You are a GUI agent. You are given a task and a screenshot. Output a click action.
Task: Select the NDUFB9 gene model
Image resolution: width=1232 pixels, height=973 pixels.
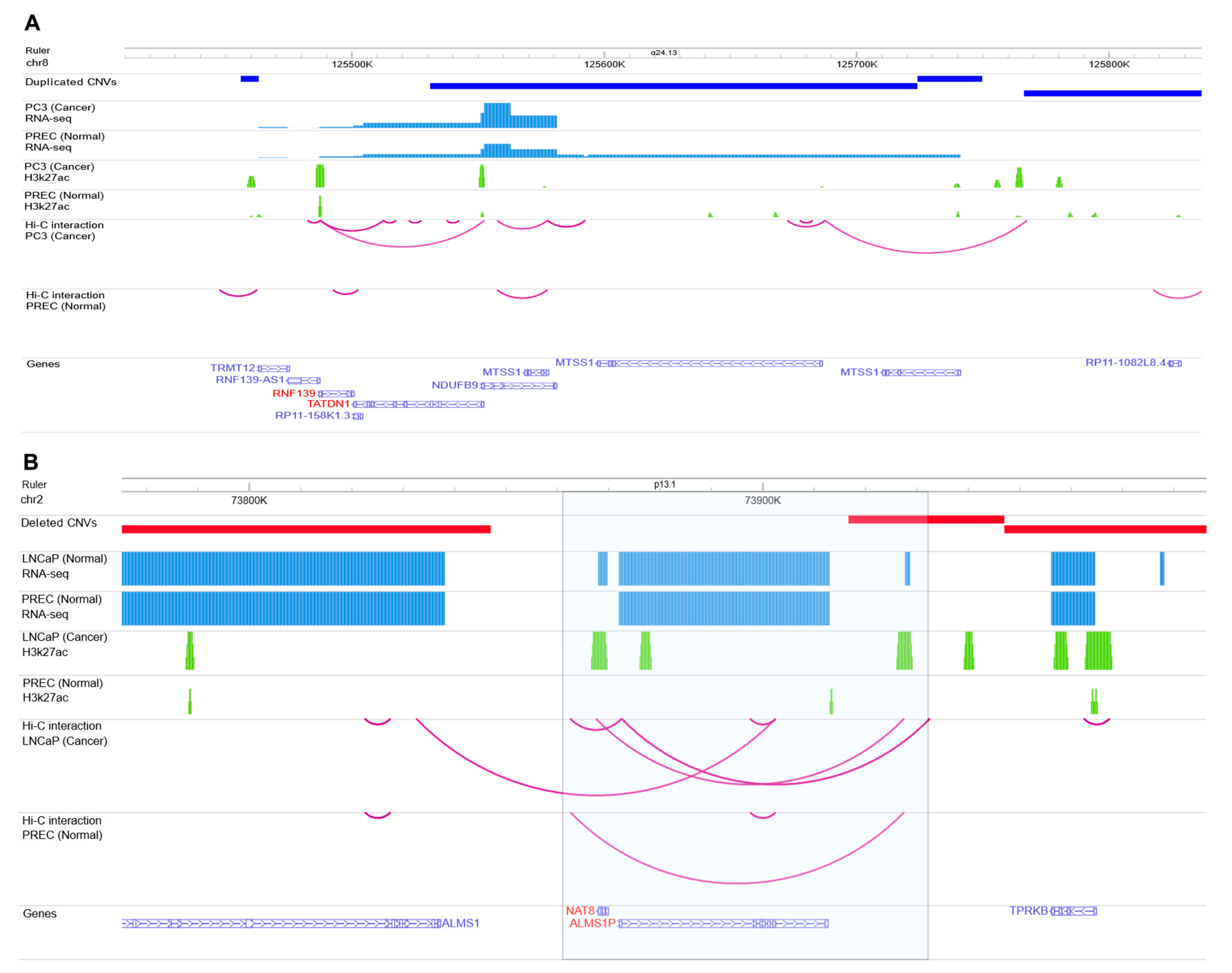point(519,386)
